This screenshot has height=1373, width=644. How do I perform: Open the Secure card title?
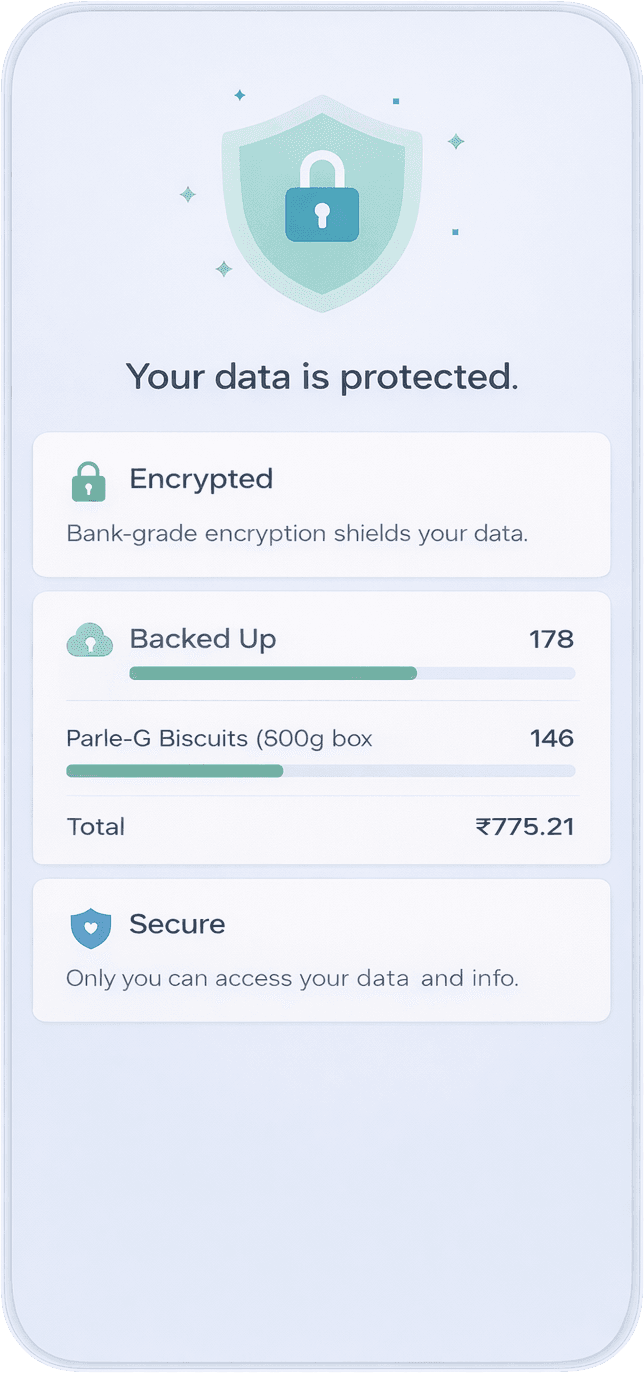177,924
